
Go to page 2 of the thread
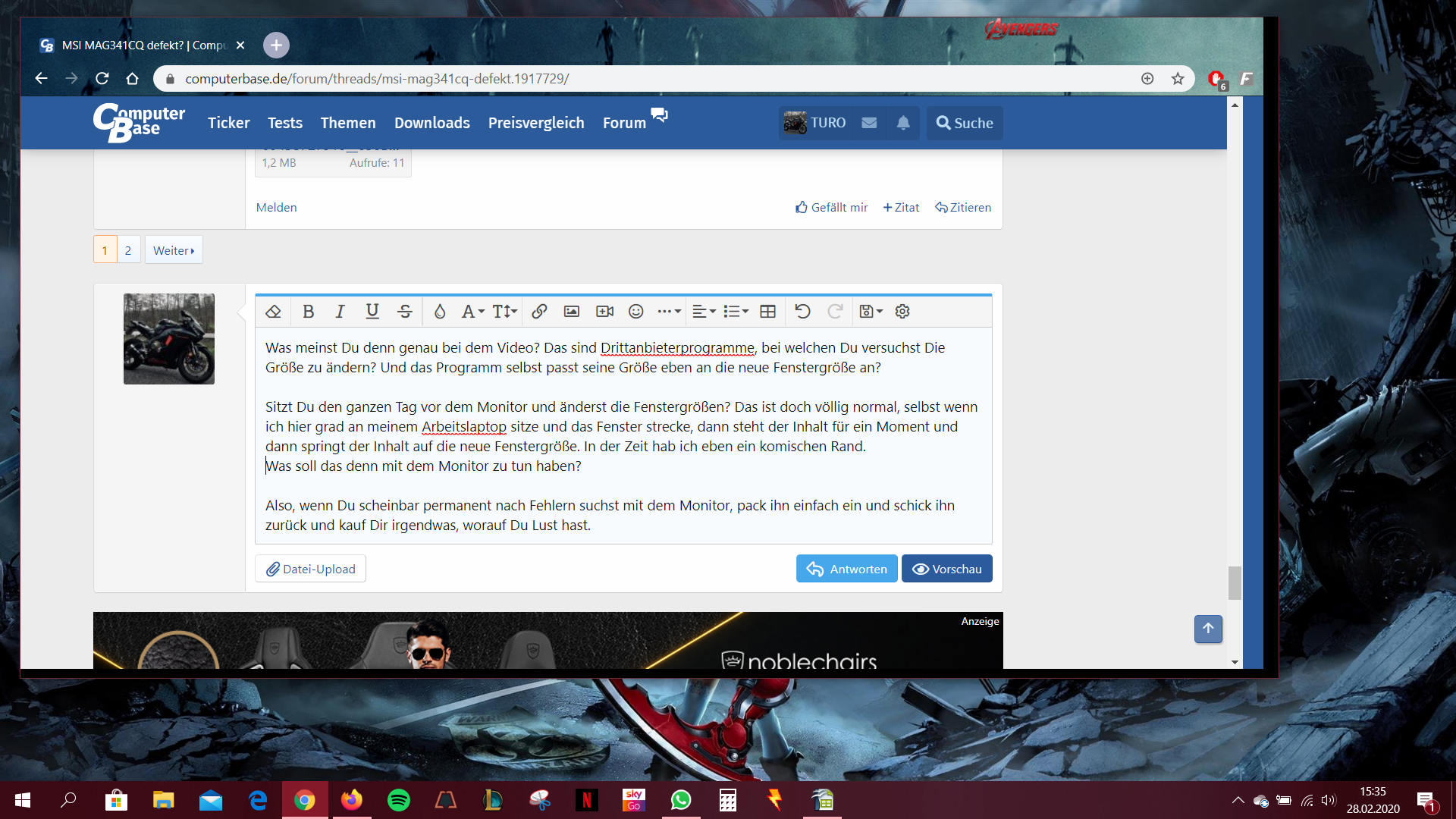[128, 250]
